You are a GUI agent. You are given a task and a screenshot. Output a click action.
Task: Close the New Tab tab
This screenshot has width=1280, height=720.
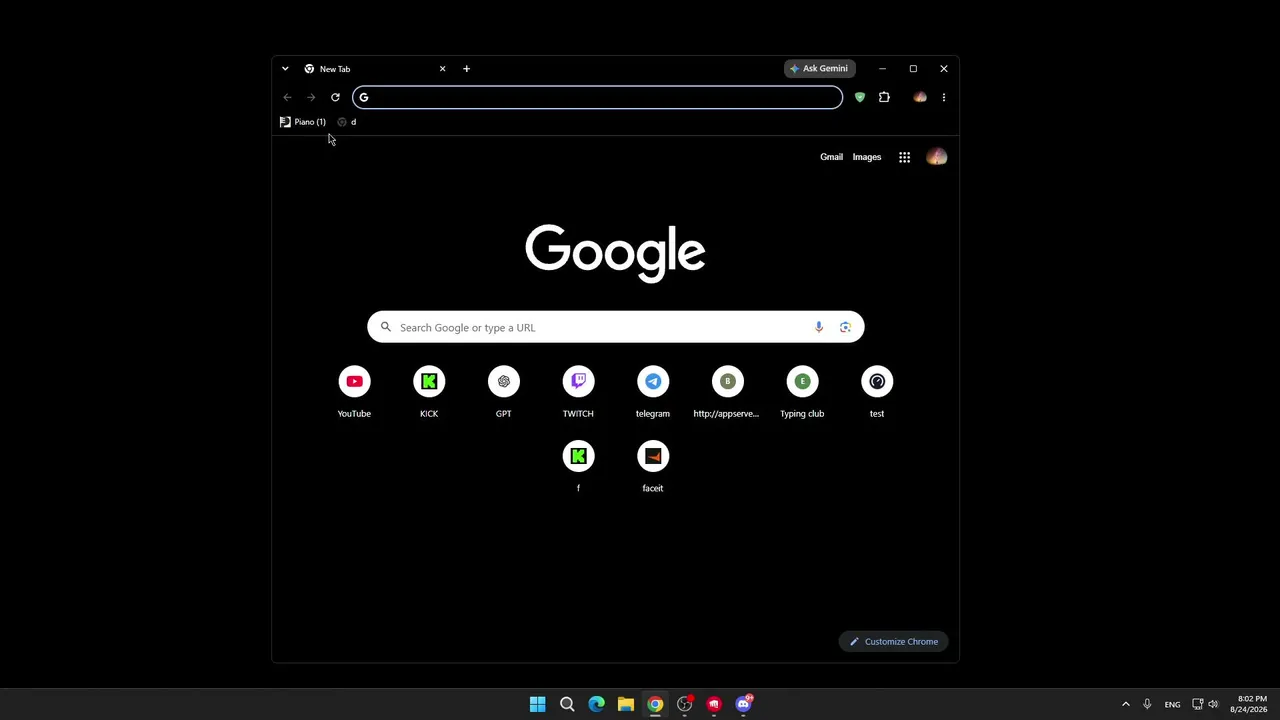click(442, 69)
